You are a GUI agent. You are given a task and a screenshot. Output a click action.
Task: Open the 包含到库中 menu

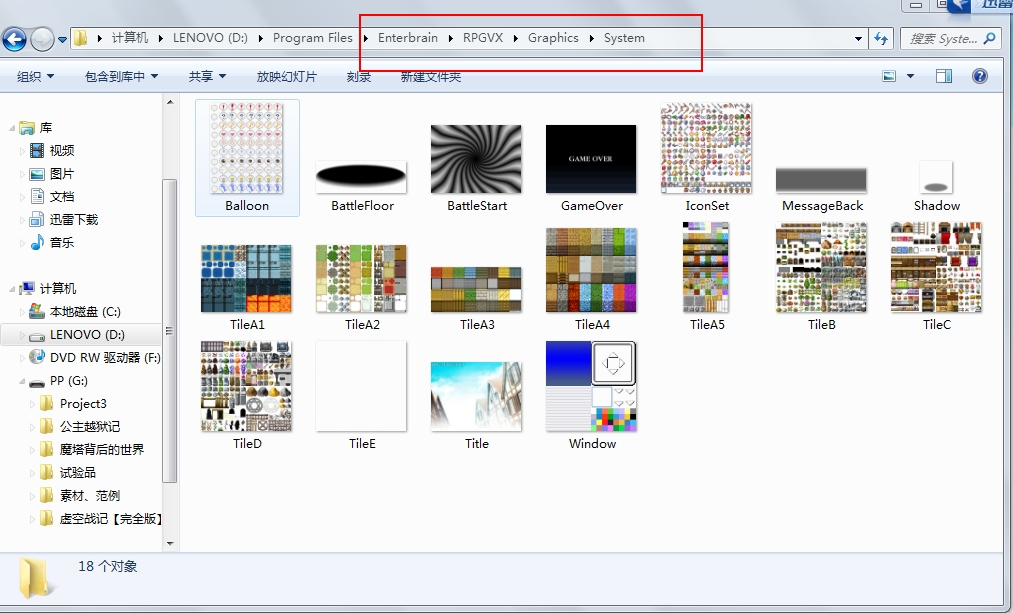click(x=121, y=76)
